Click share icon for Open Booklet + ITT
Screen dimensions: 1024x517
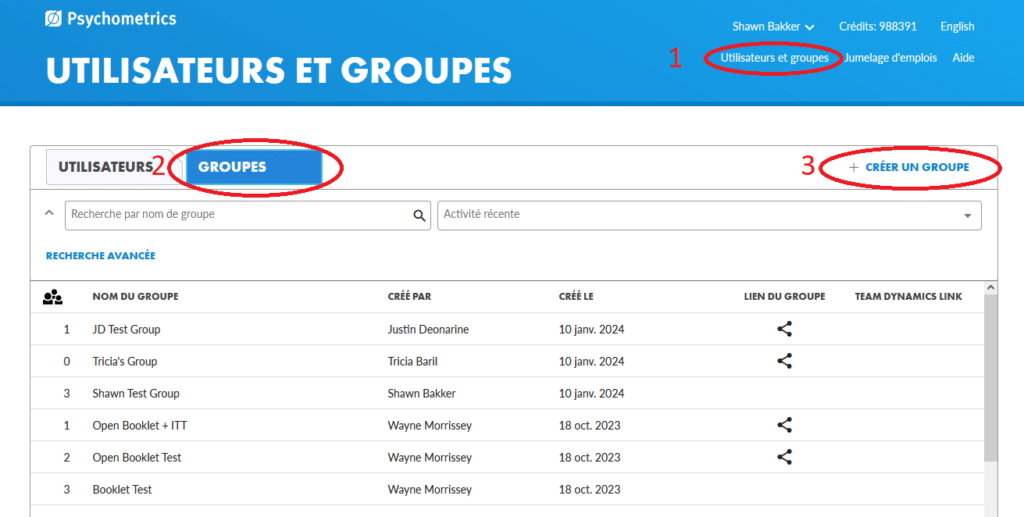784,425
